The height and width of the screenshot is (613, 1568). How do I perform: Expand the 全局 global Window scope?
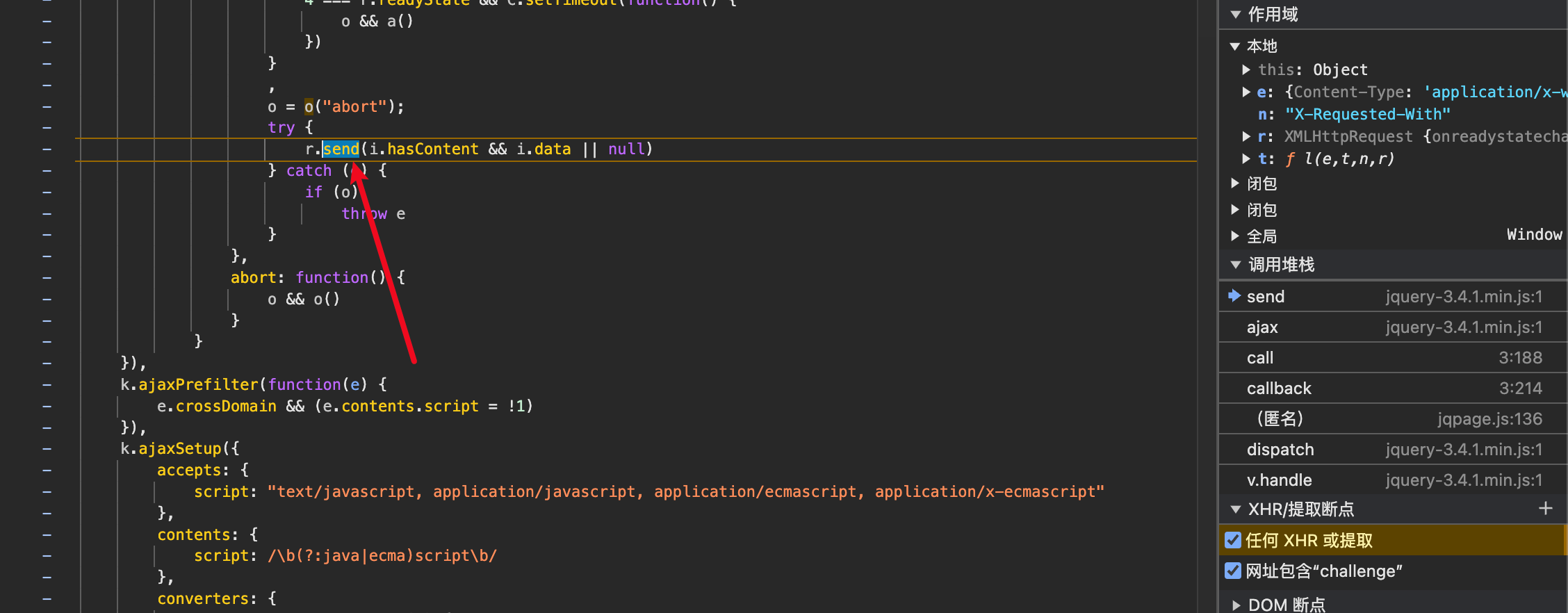tap(1235, 236)
